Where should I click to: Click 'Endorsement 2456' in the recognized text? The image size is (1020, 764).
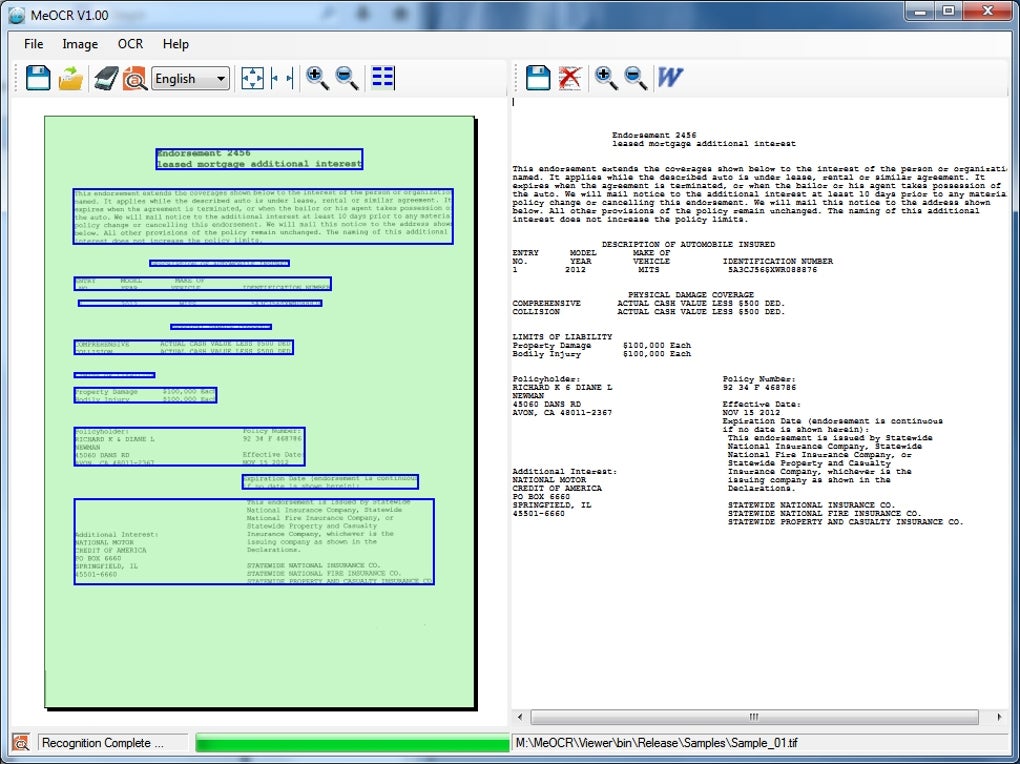coord(654,135)
